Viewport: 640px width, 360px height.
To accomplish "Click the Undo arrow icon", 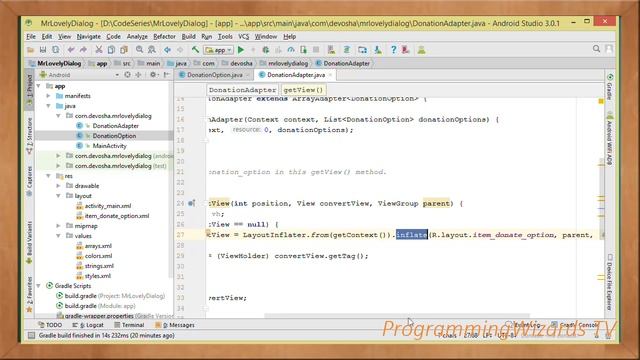I will click(x=71, y=50).
